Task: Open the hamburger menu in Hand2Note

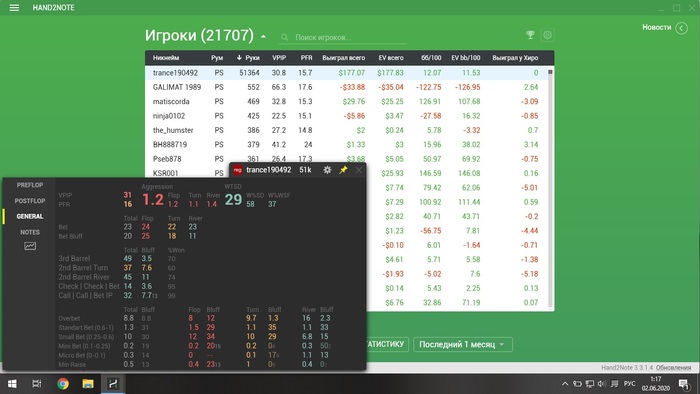Action: (x=14, y=8)
